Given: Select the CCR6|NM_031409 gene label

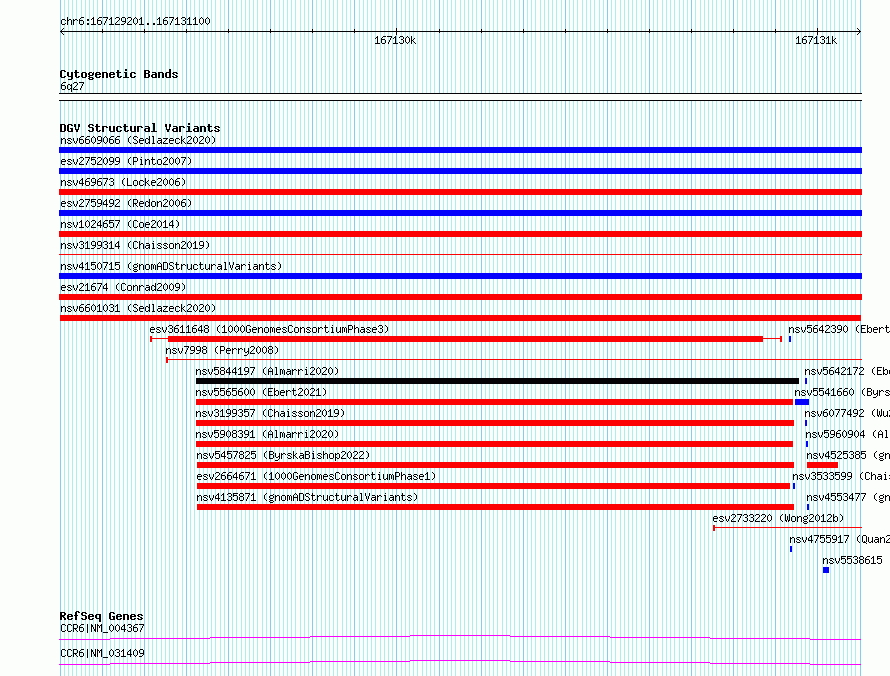Looking at the screenshot, I should pos(102,653).
